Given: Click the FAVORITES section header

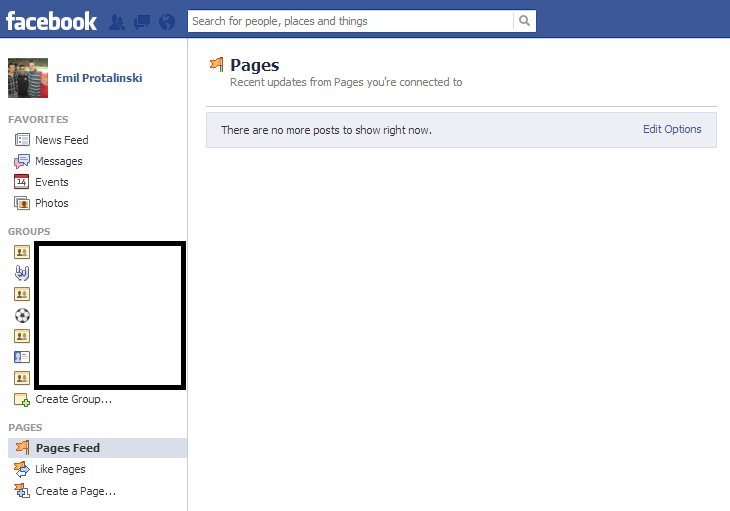Looking at the screenshot, I should pos(38,119).
